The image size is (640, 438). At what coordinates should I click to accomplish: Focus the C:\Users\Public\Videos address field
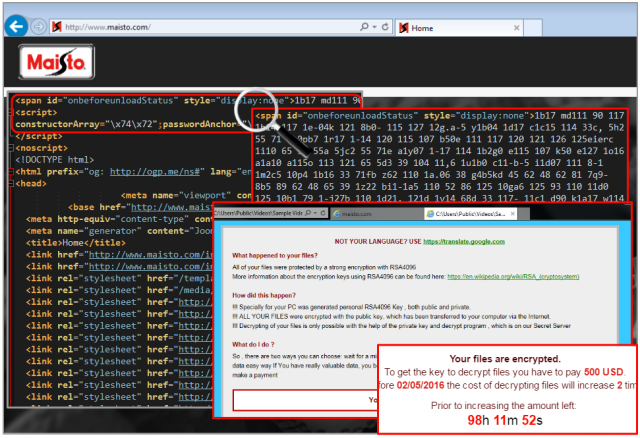click(259, 213)
